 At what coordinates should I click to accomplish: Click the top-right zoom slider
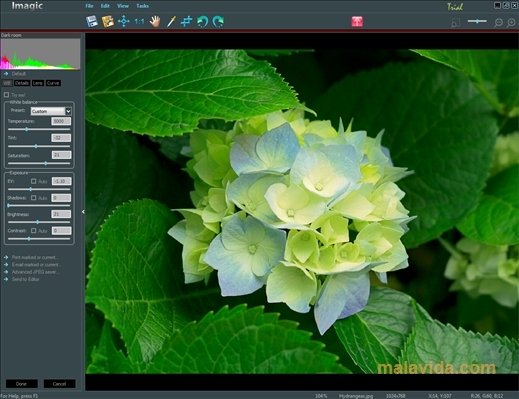tap(477, 21)
